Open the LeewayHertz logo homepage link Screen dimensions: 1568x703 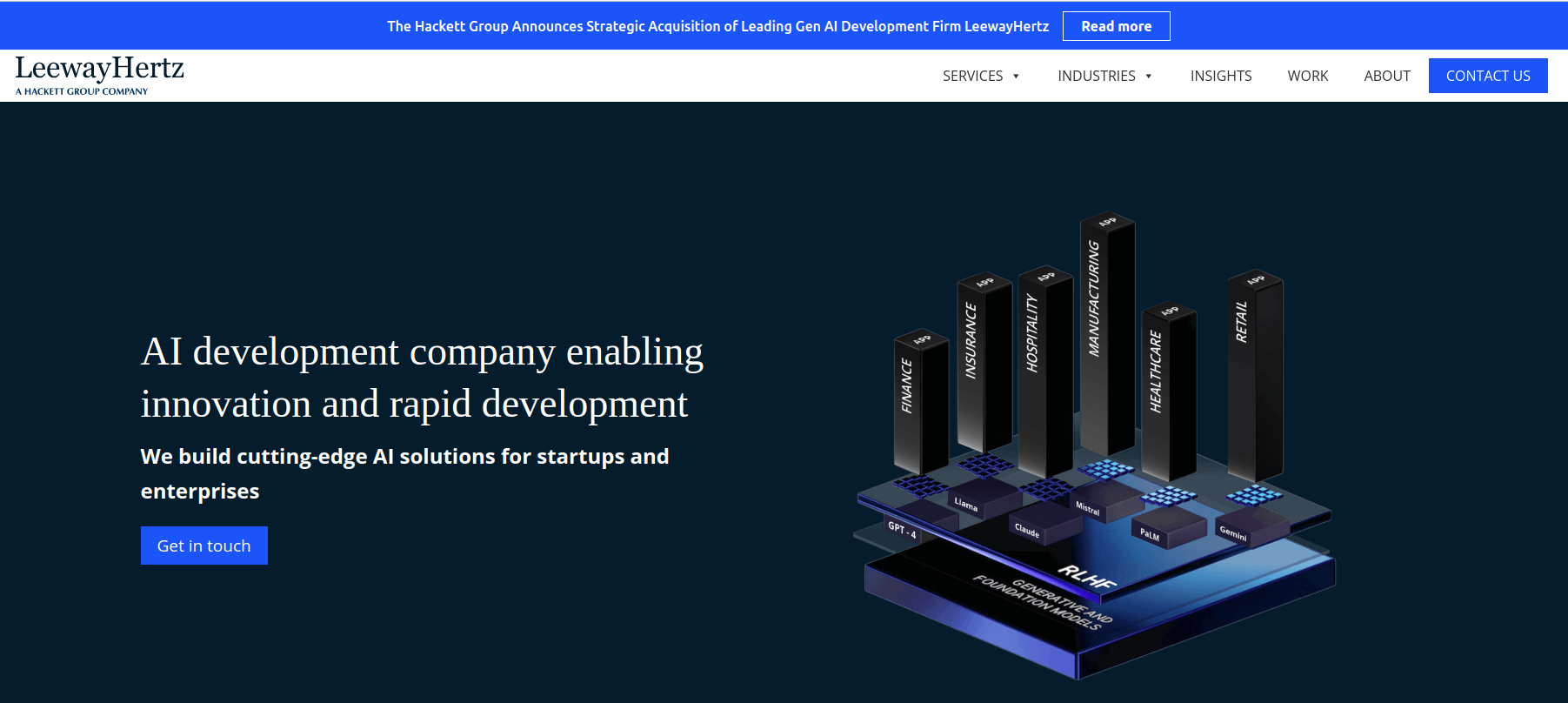[x=99, y=75]
